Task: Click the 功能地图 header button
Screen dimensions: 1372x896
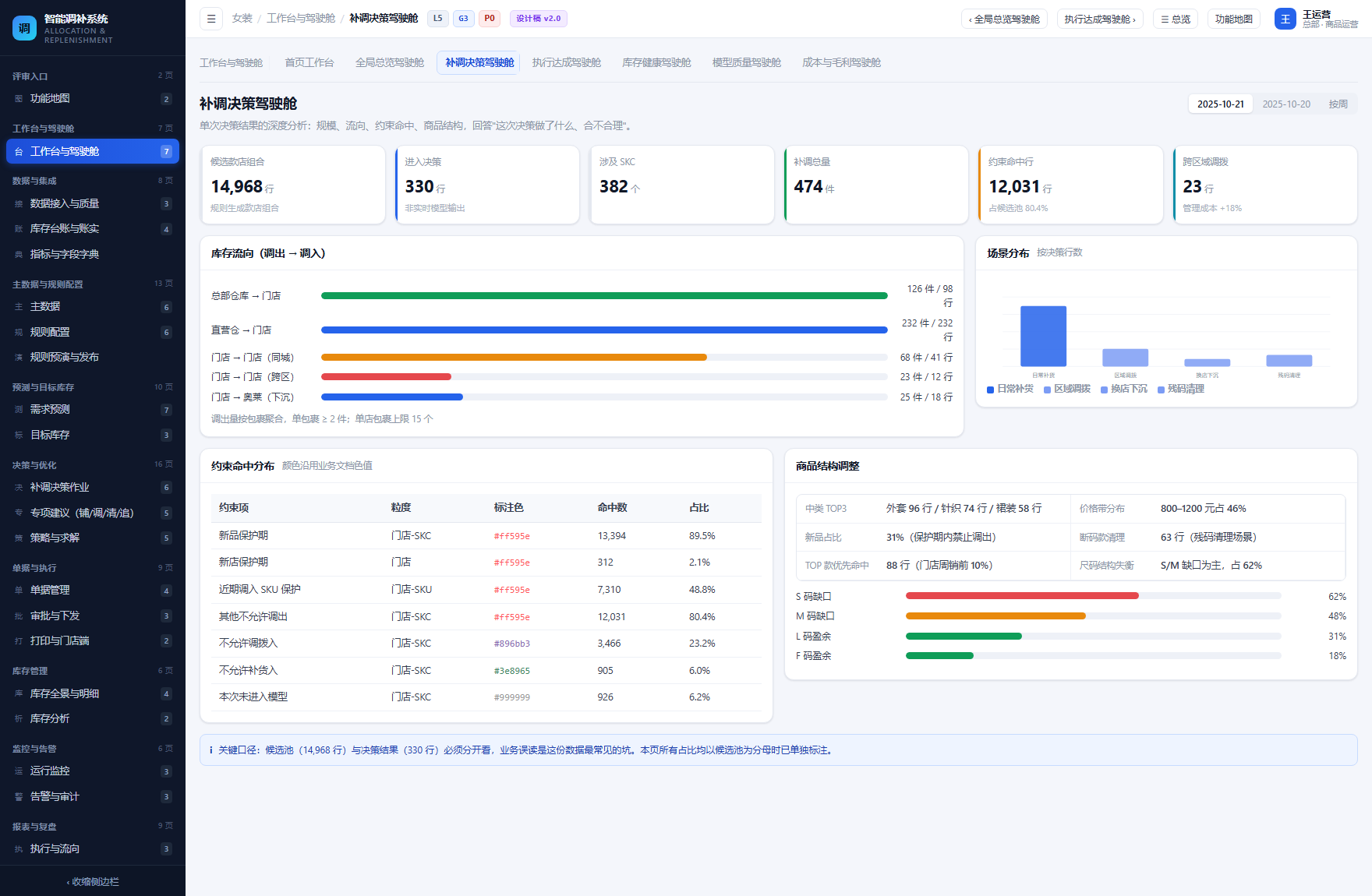Action: (1234, 19)
